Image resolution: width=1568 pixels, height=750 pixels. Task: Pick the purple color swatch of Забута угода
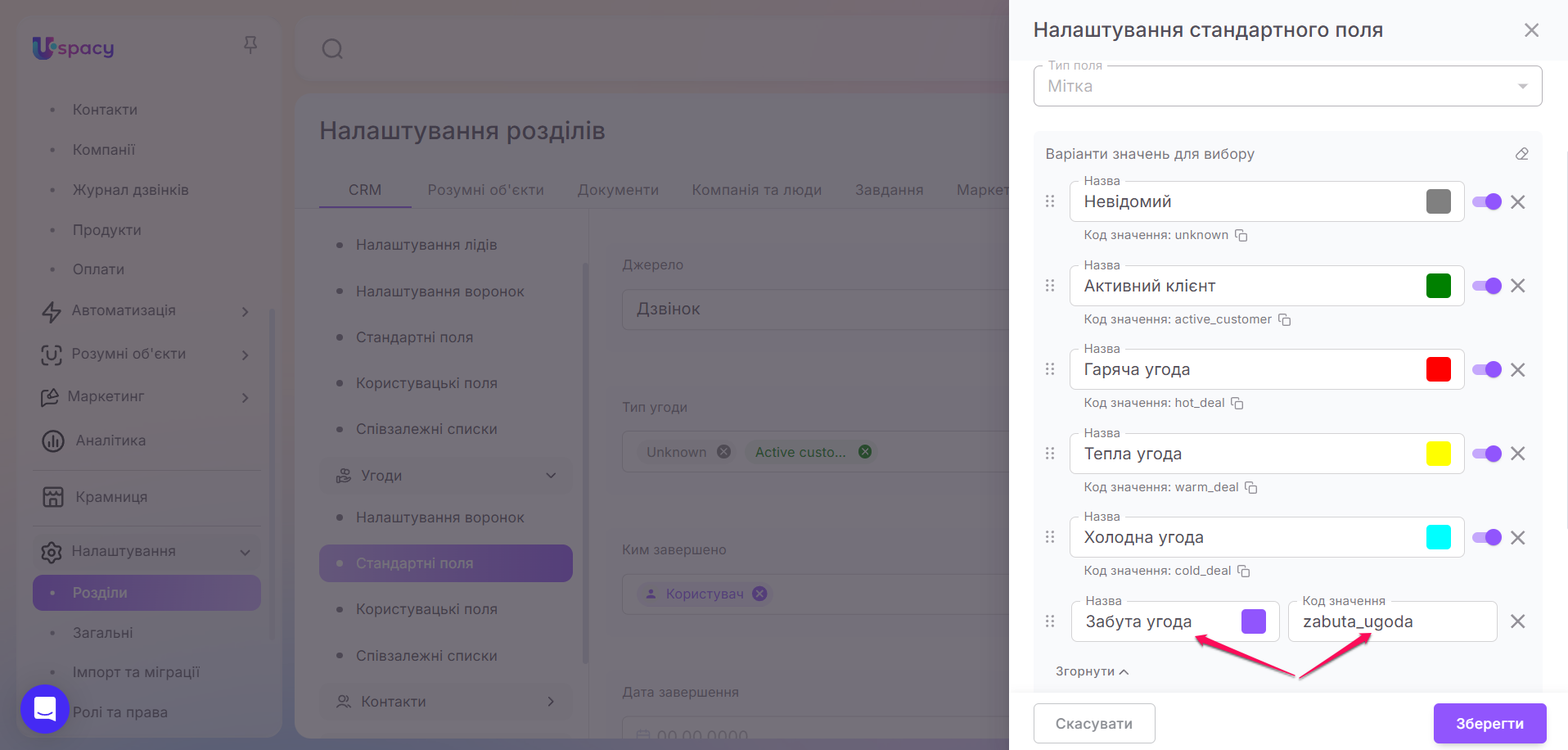pos(1254,621)
